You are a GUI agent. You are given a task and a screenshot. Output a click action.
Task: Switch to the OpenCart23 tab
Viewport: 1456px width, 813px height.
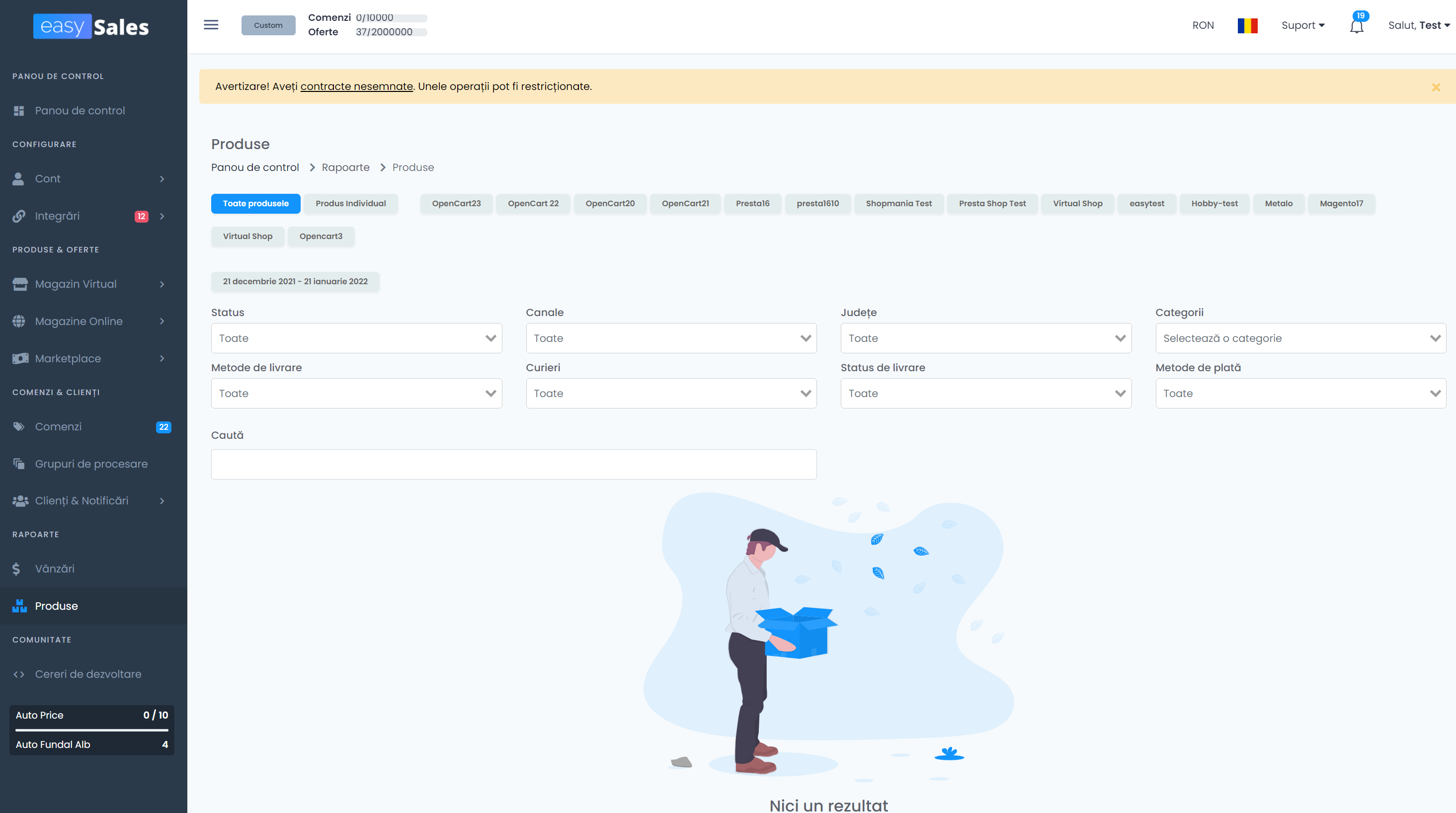(x=456, y=204)
